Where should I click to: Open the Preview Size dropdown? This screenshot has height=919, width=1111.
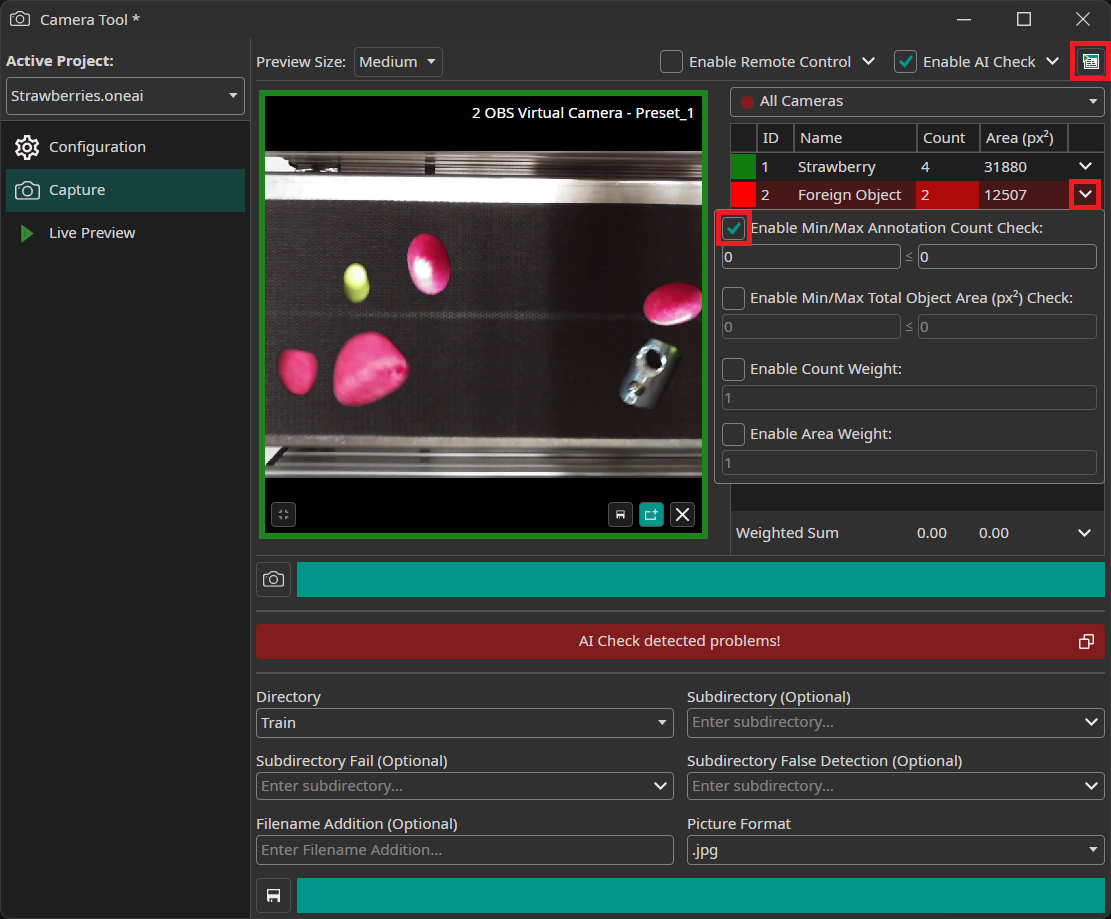pos(398,61)
